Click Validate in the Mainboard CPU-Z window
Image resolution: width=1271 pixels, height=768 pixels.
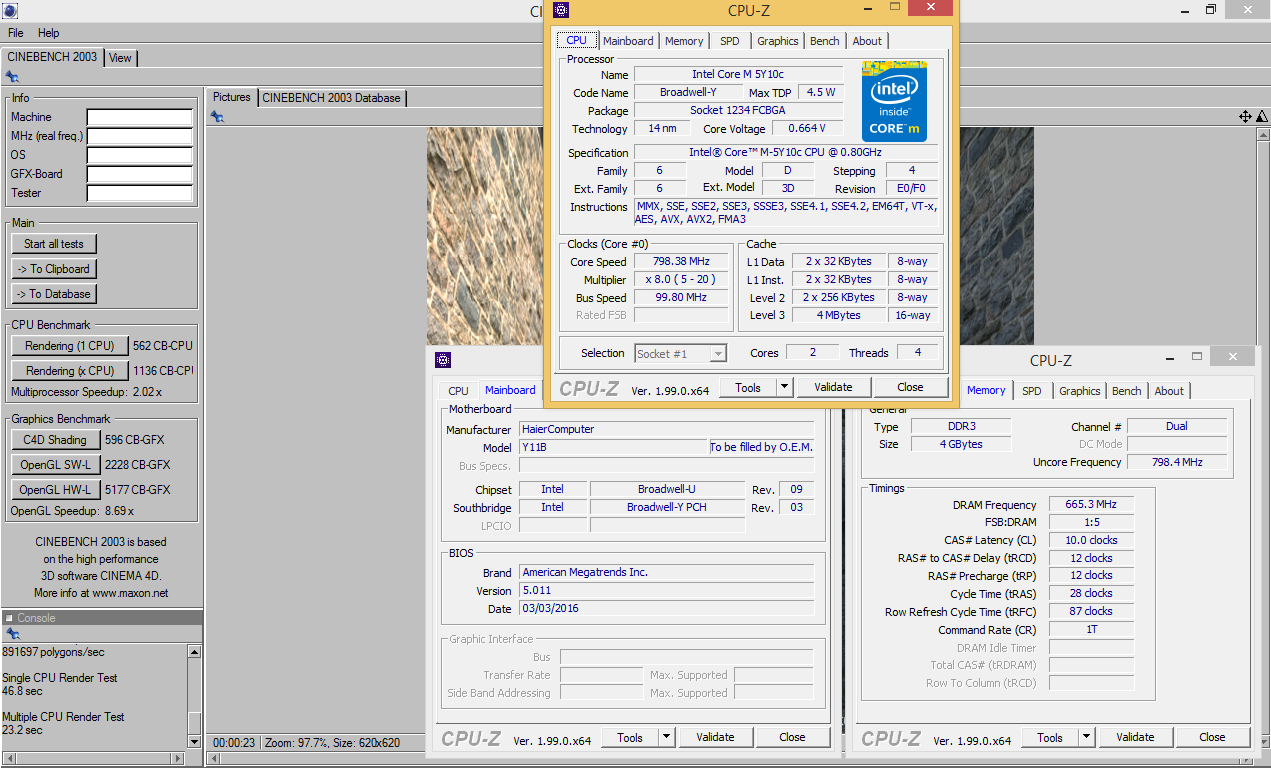pyautogui.click(x=715, y=737)
